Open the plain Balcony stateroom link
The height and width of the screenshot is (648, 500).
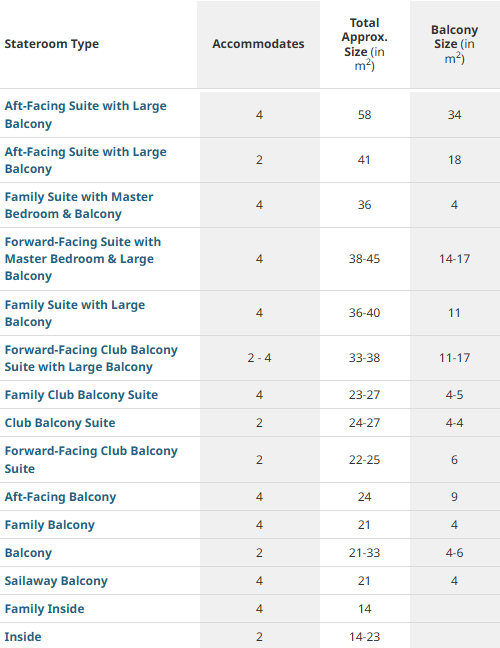click(x=28, y=553)
